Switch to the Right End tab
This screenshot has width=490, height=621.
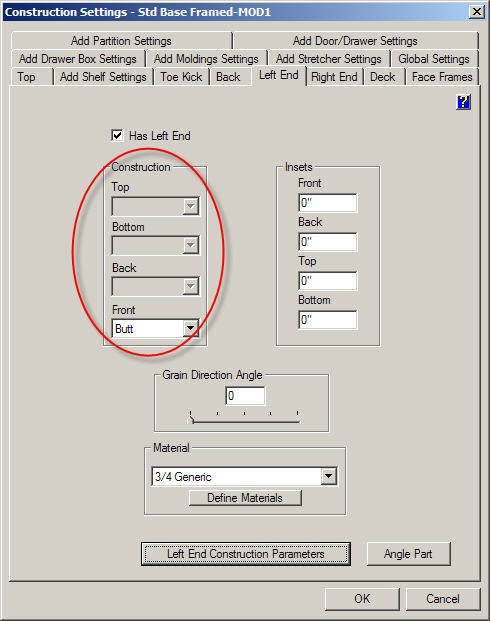[x=334, y=77]
